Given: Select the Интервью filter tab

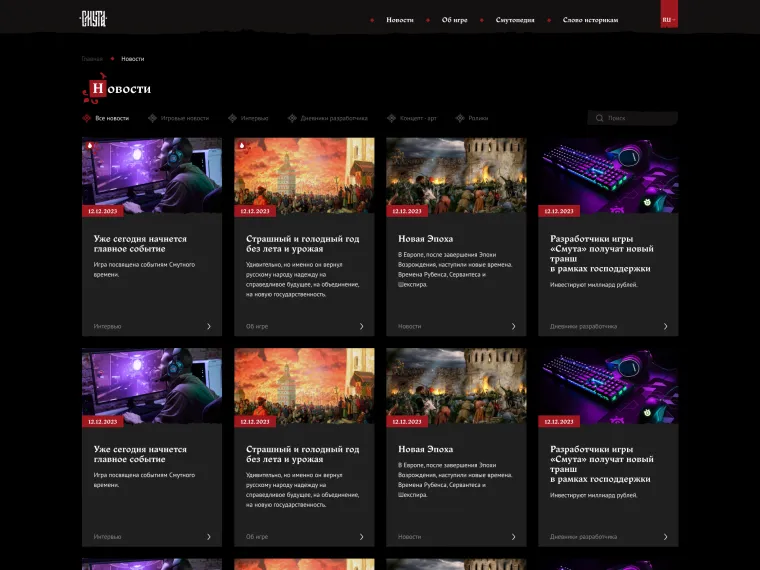Looking at the screenshot, I should click(x=248, y=118).
